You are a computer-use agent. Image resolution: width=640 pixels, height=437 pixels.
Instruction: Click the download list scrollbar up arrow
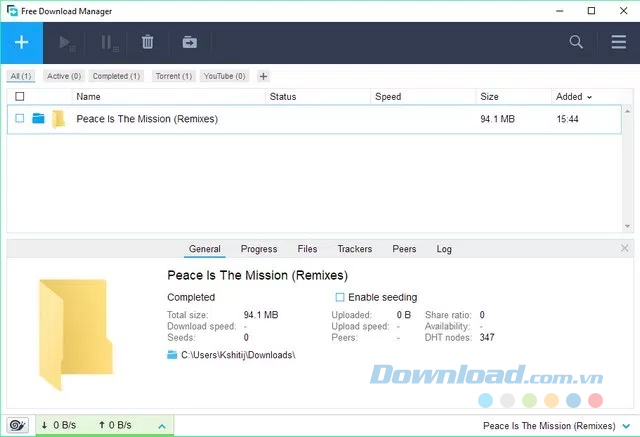627,111
